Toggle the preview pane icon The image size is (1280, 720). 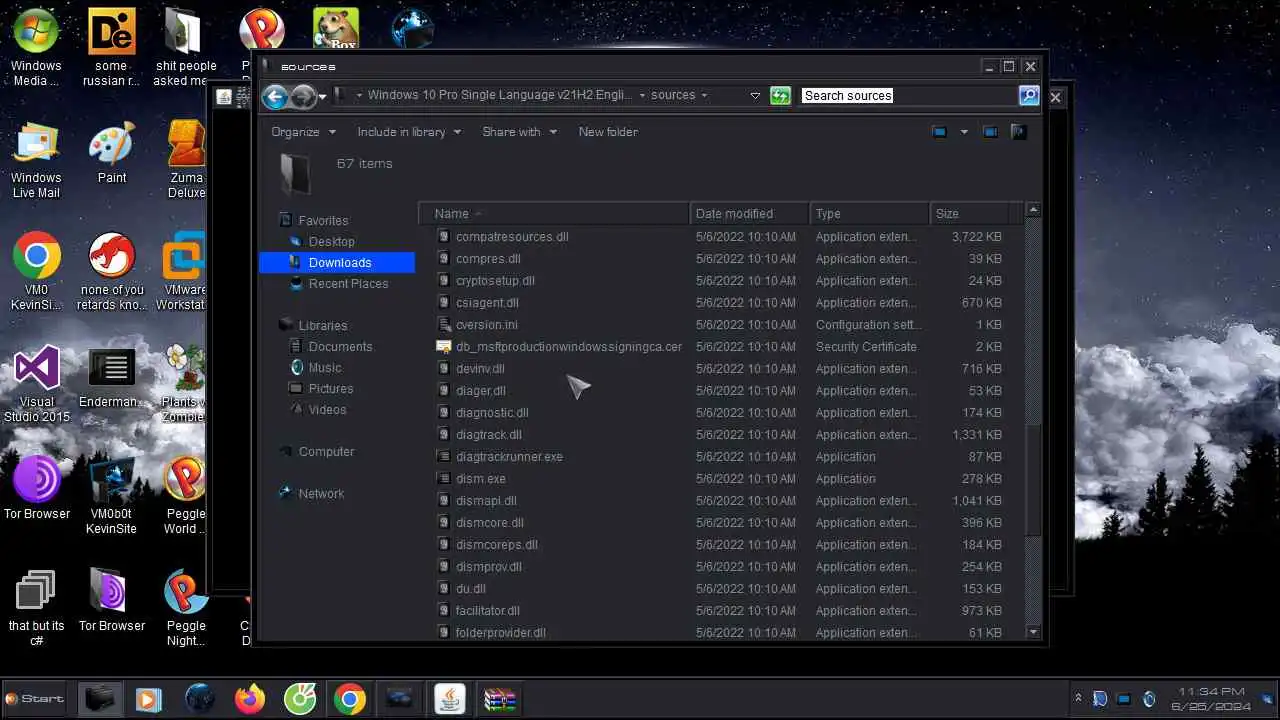pos(990,132)
